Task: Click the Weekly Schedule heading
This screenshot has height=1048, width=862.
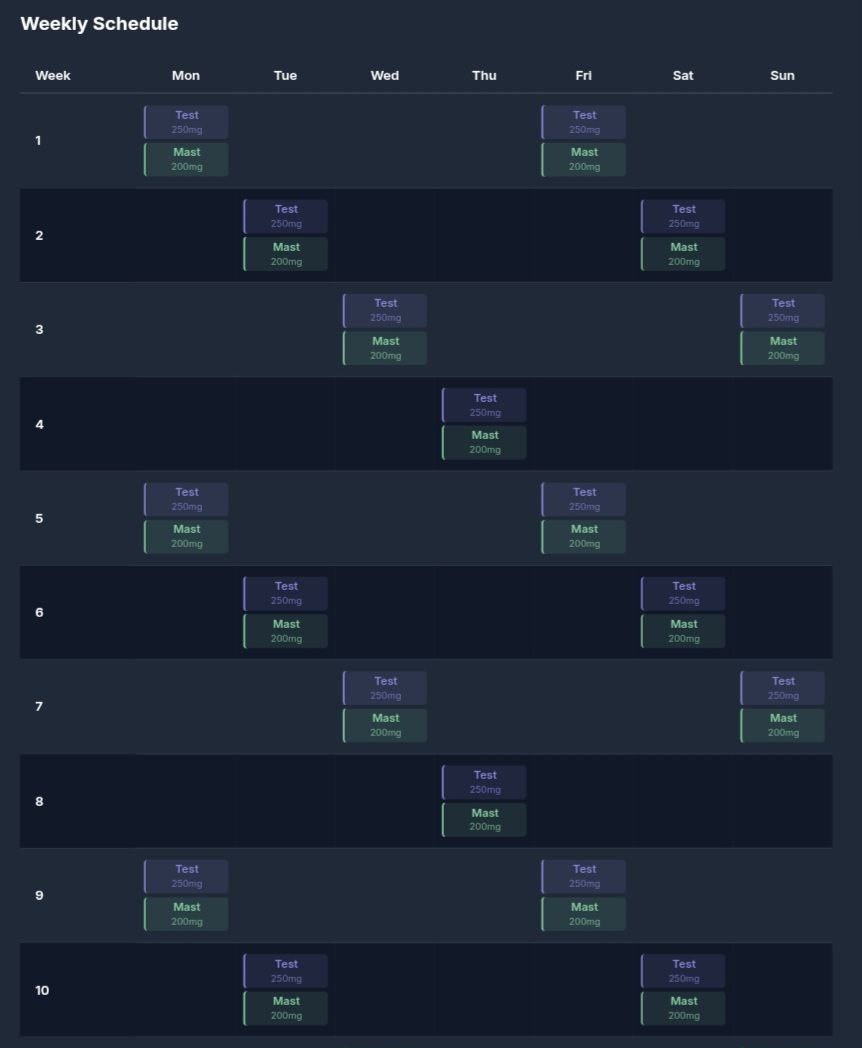Action: (x=99, y=24)
